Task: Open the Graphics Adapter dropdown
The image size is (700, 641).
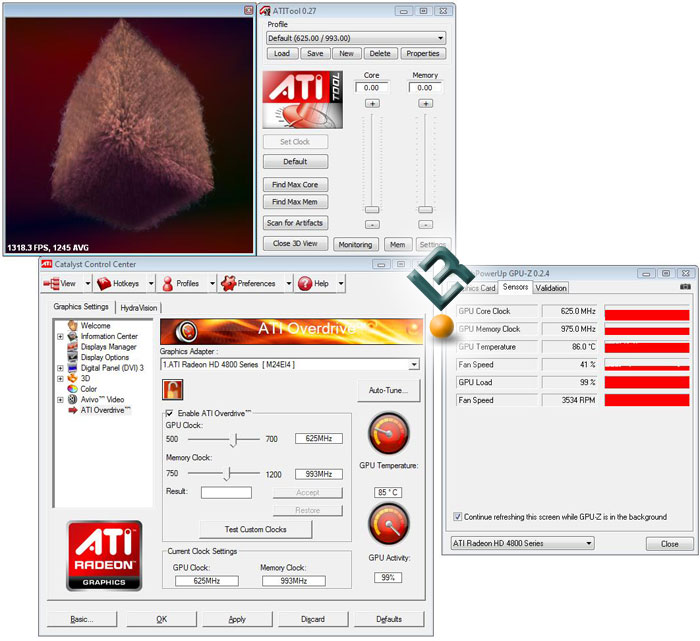Action: click(x=414, y=365)
